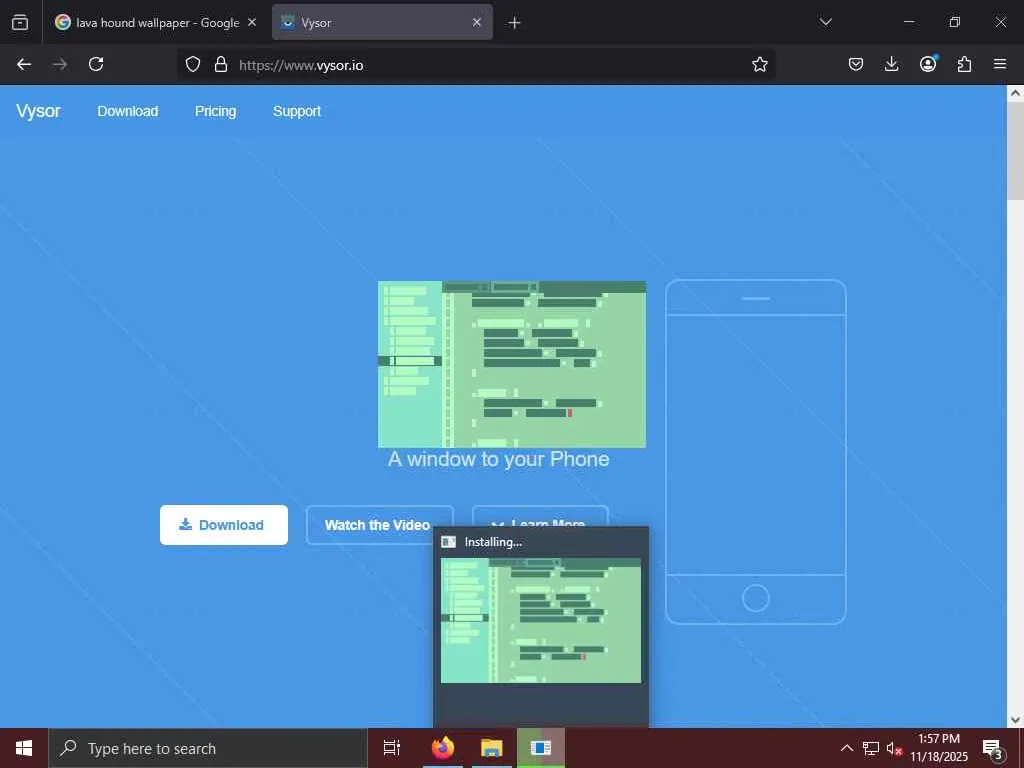Go back with the back arrow
Viewport: 1024px width, 768px height.
coord(24,64)
